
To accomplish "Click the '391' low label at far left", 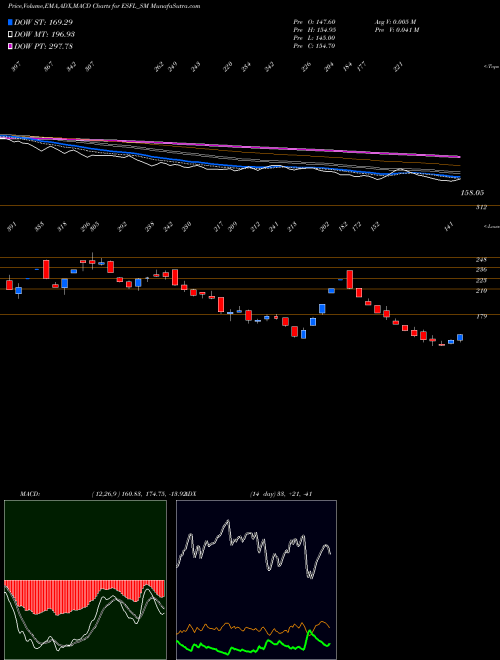I will tap(11, 227).
